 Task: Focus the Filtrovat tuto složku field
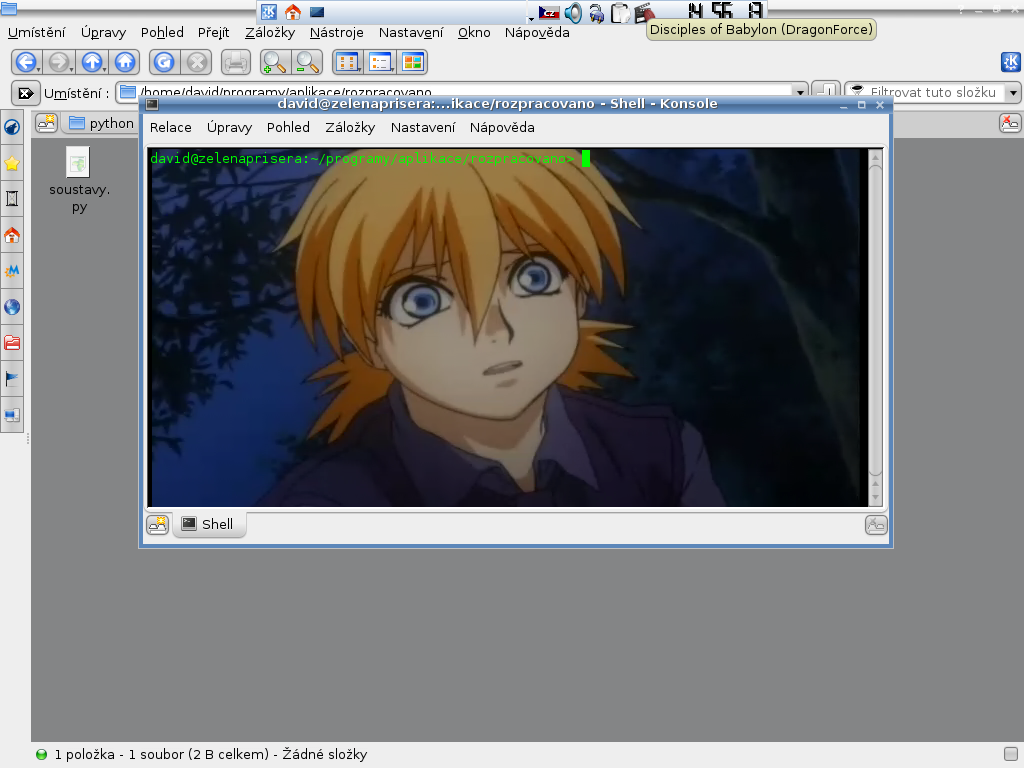(934, 93)
